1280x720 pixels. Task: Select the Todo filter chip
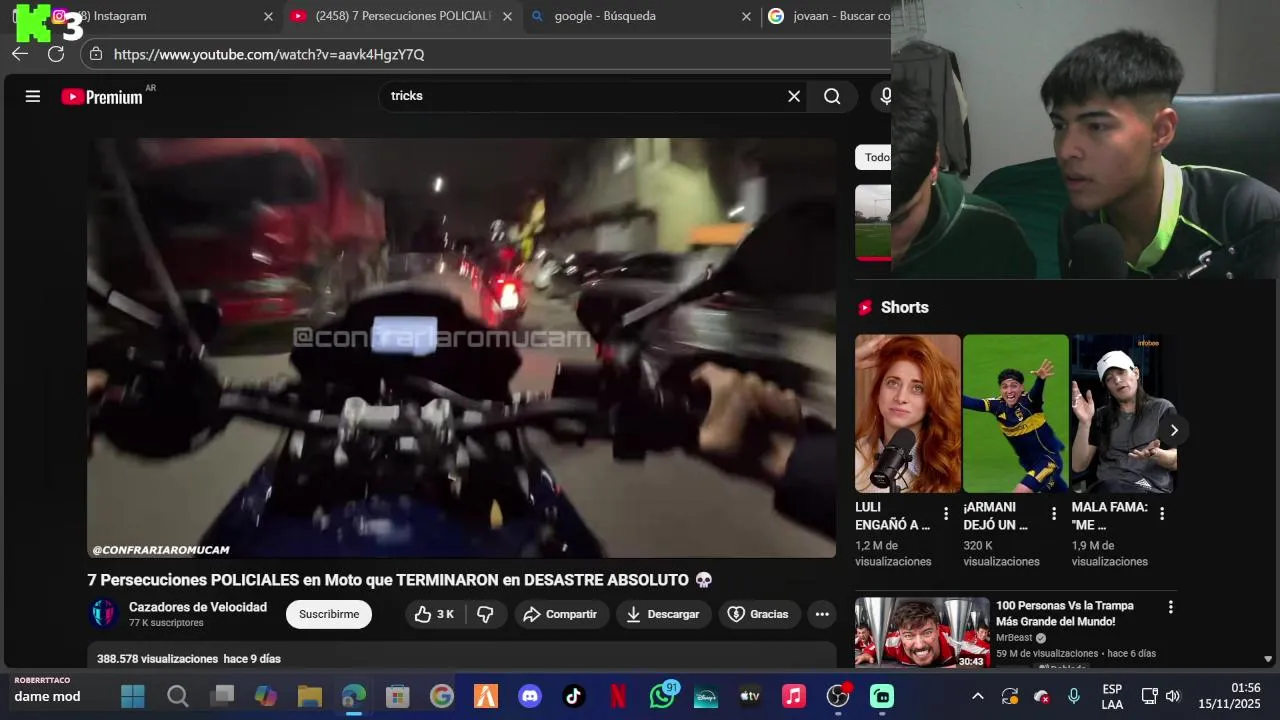tap(875, 157)
